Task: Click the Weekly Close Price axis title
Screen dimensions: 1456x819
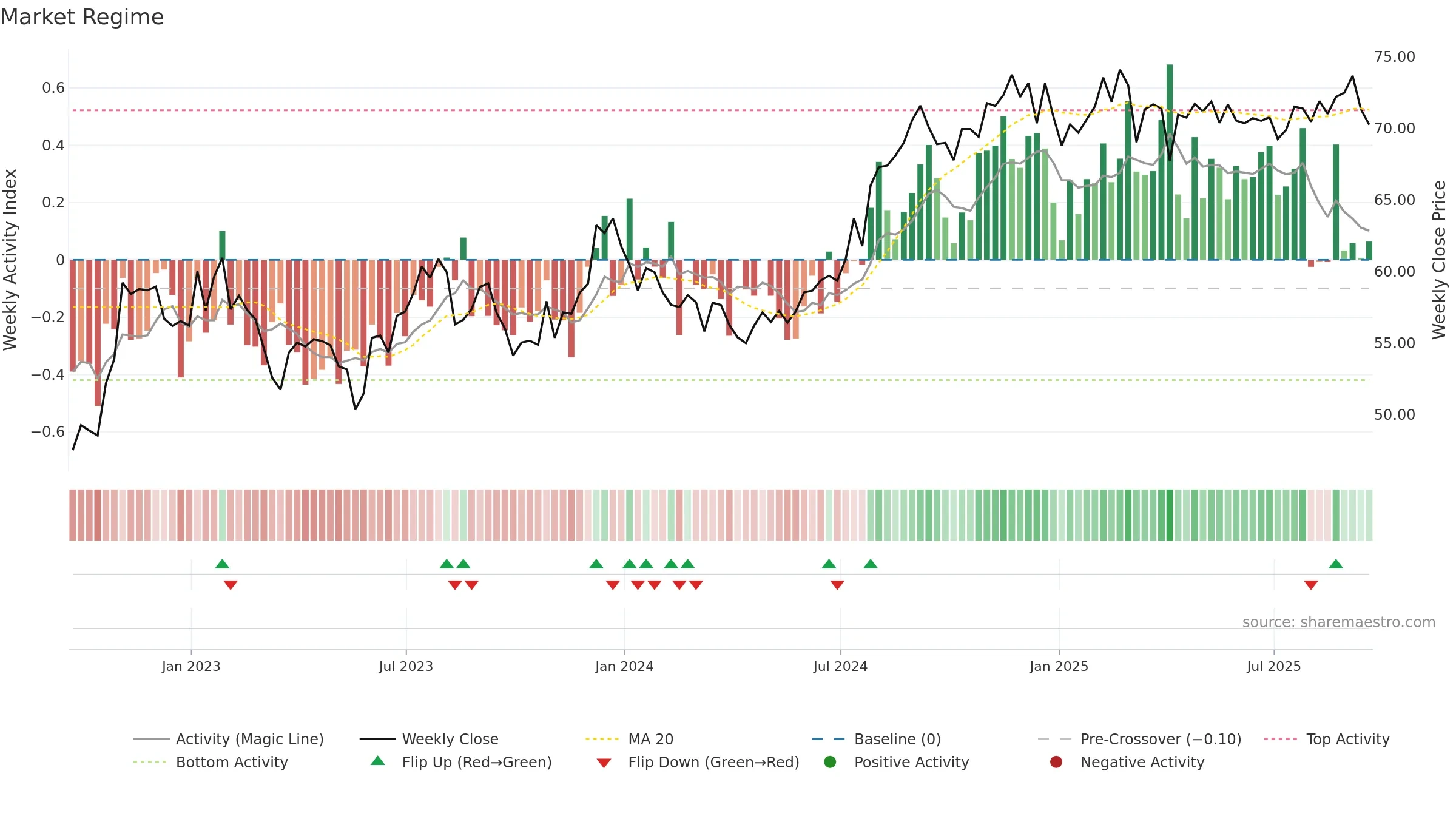Action: click(x=1439, y=260)
